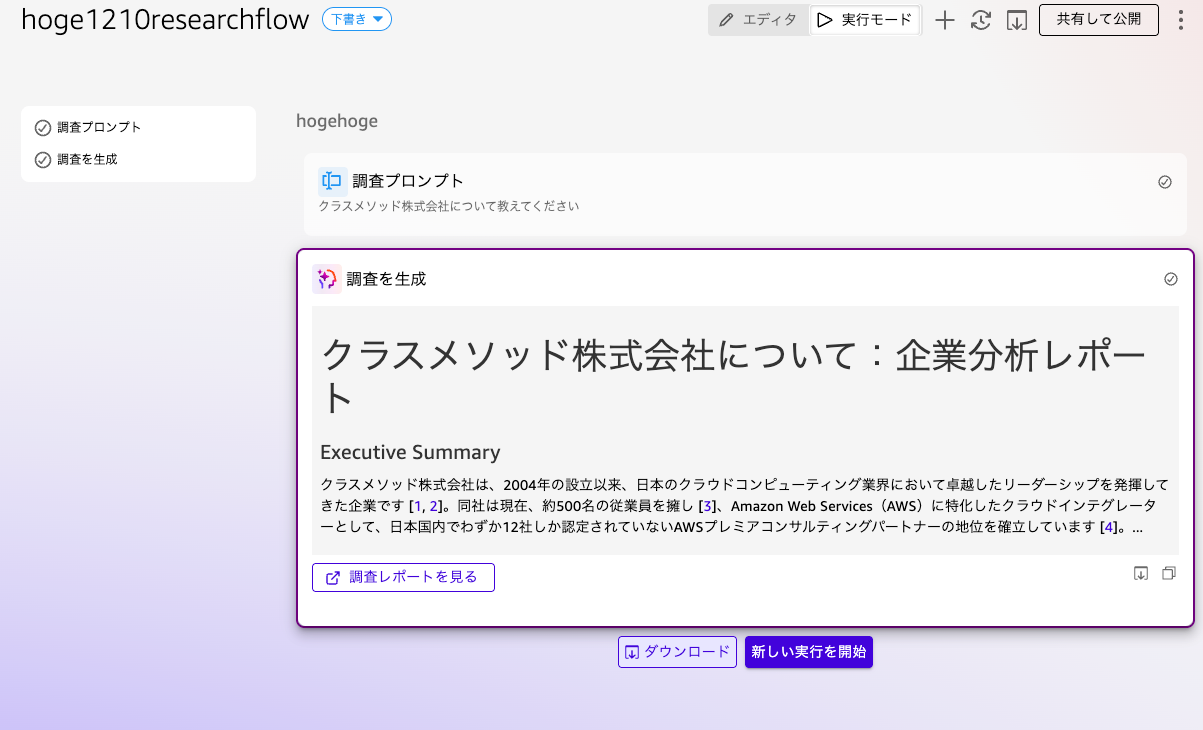
Task: Click the checkmark beside 調査プロンプト in the sidebar
Action: point(42,127)
